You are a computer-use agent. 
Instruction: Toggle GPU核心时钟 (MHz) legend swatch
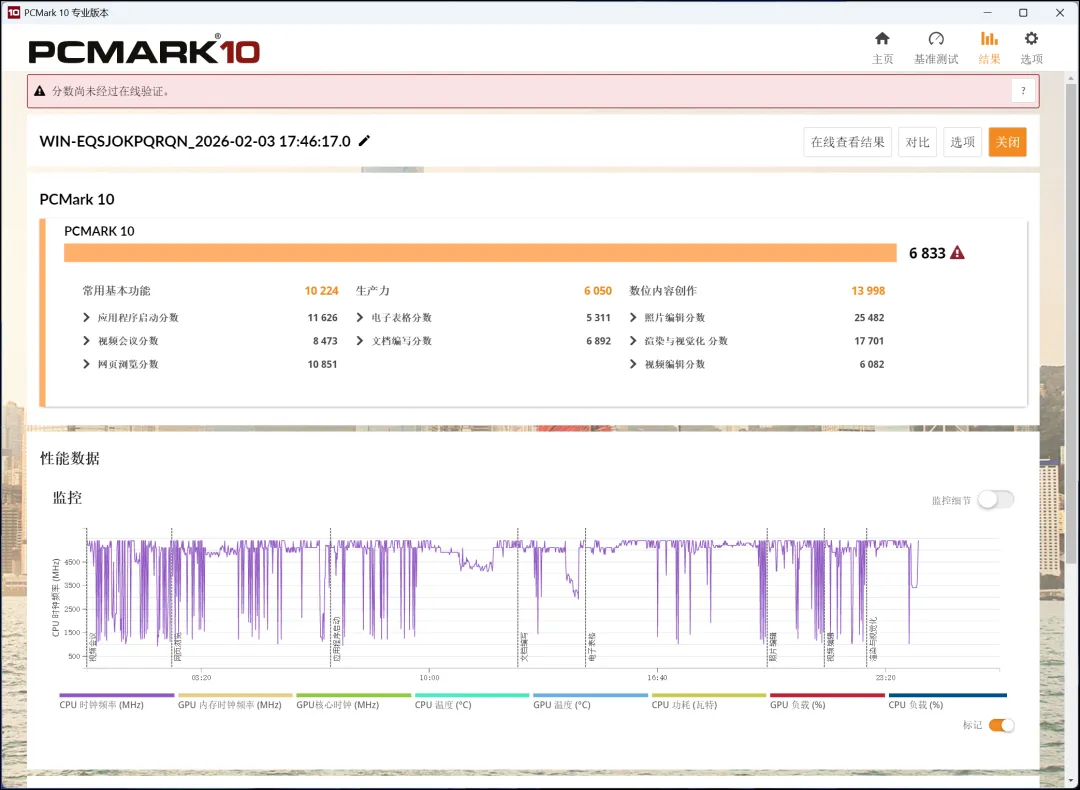click(x=353, y=695)
